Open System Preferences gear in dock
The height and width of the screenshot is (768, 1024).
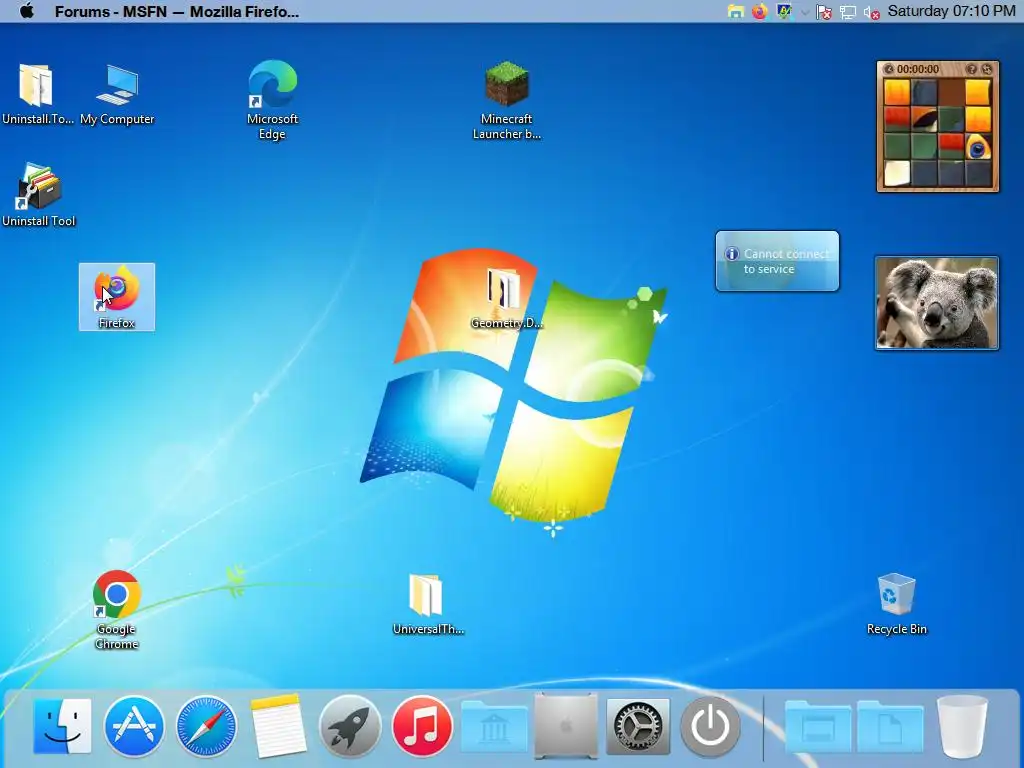tap(638, 726)
